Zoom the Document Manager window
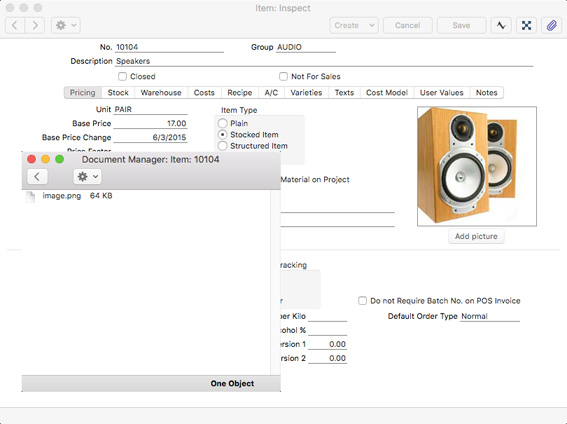 [x=60, y=159]
